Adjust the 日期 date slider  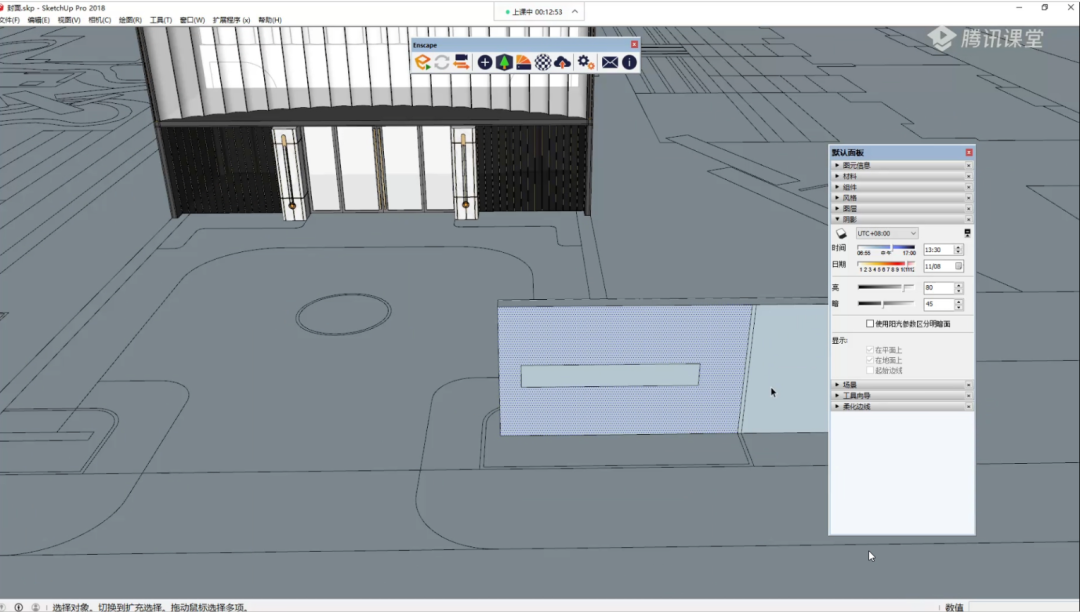point(886,264)
